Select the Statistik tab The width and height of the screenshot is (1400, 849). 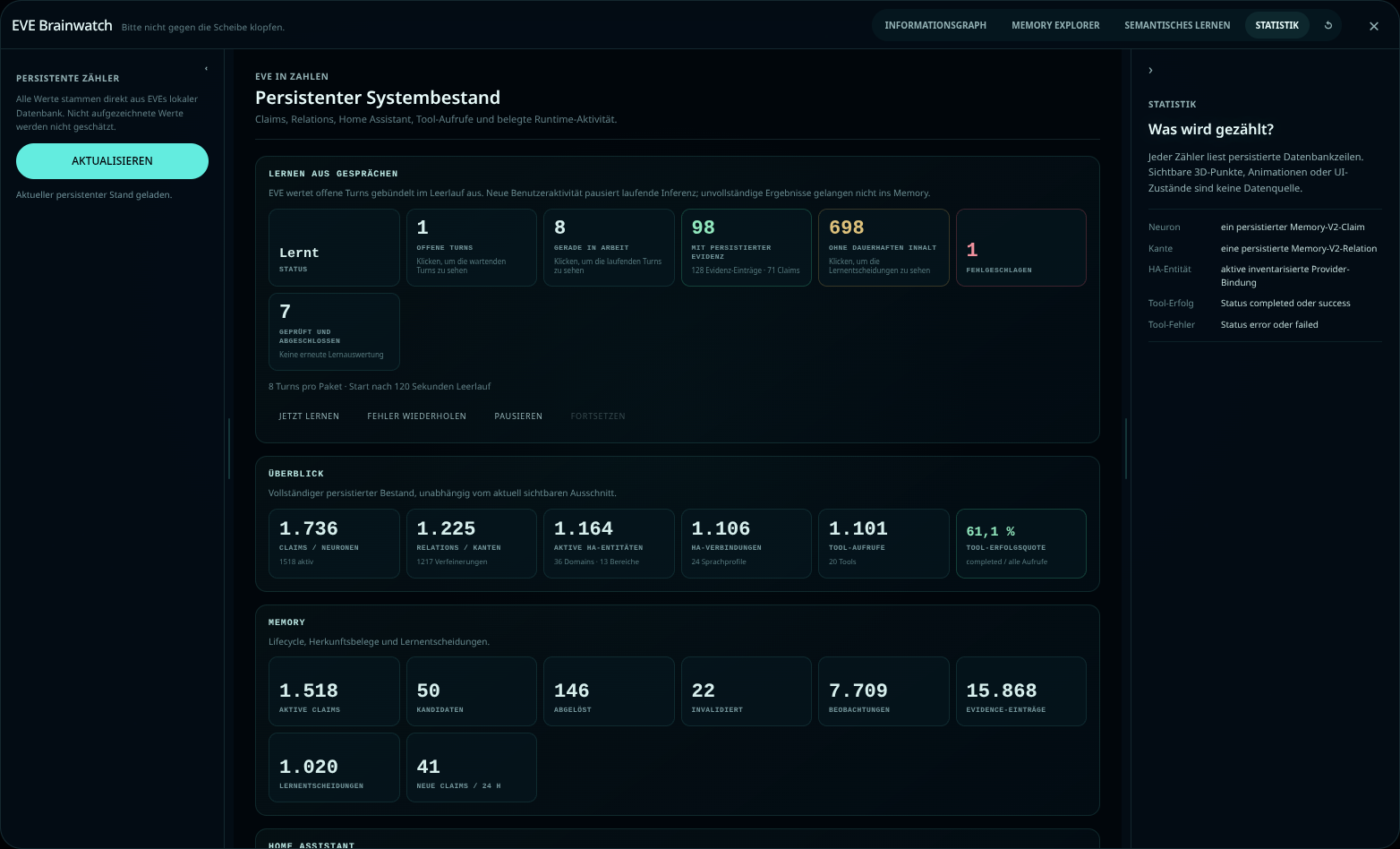tap(1276, 25)
